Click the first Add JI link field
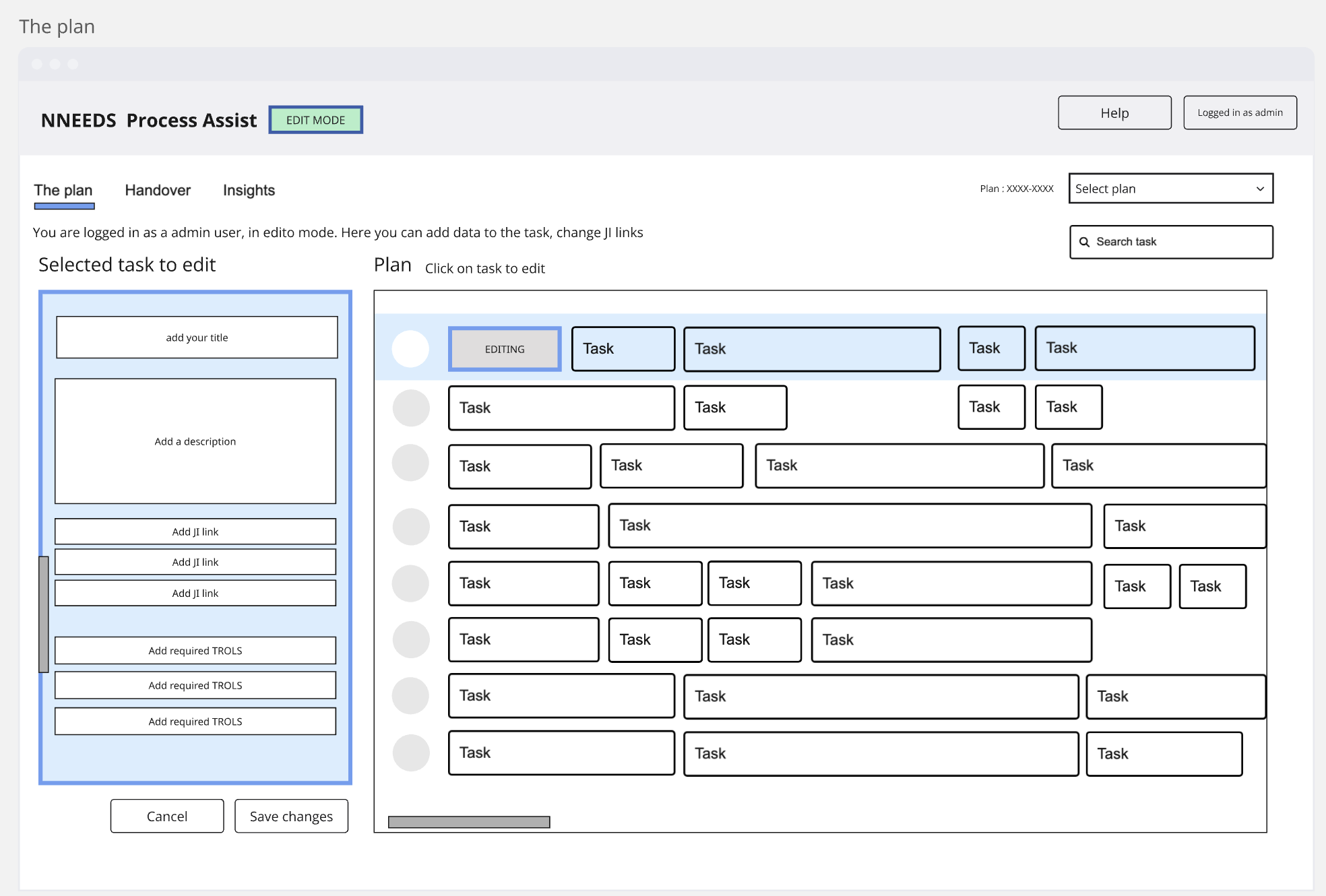 [195, 532]
